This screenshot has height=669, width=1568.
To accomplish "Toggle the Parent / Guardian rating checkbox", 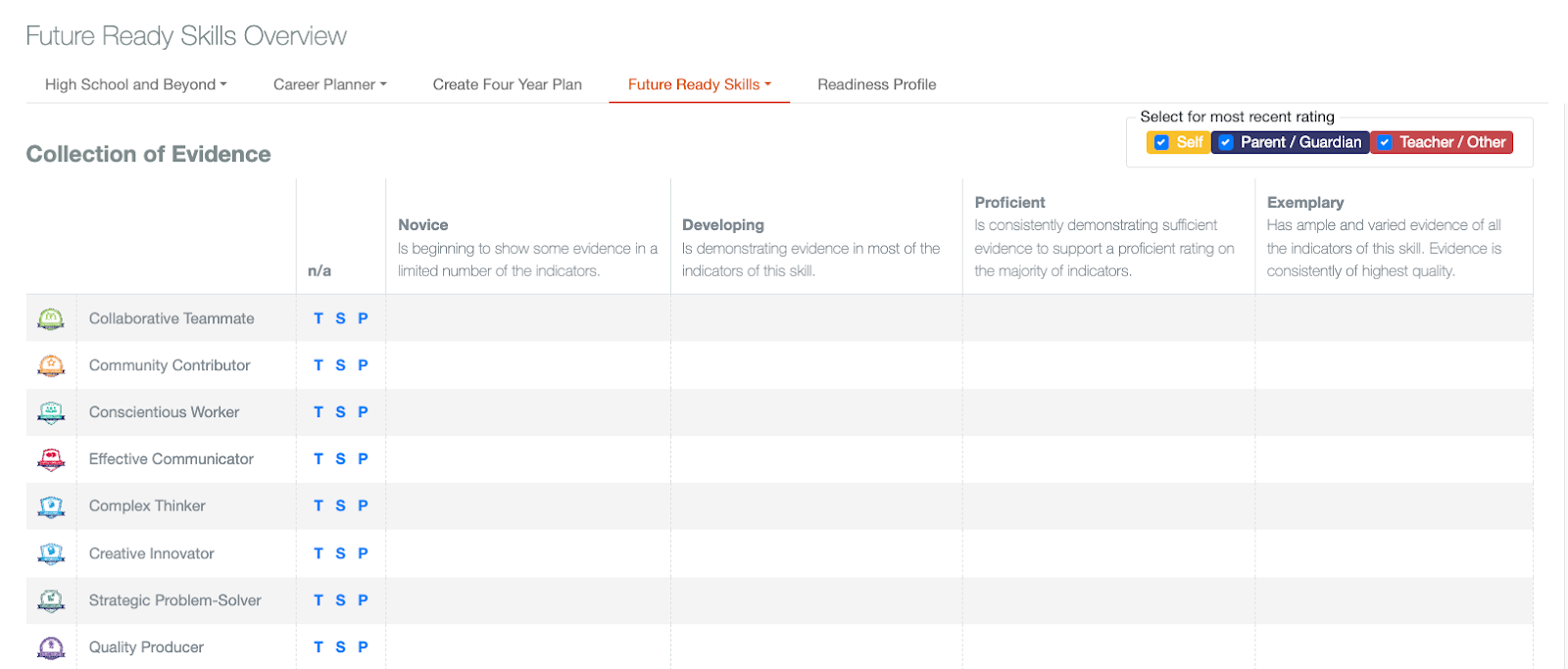I will pyautogui.click(x=1225, y=143).
